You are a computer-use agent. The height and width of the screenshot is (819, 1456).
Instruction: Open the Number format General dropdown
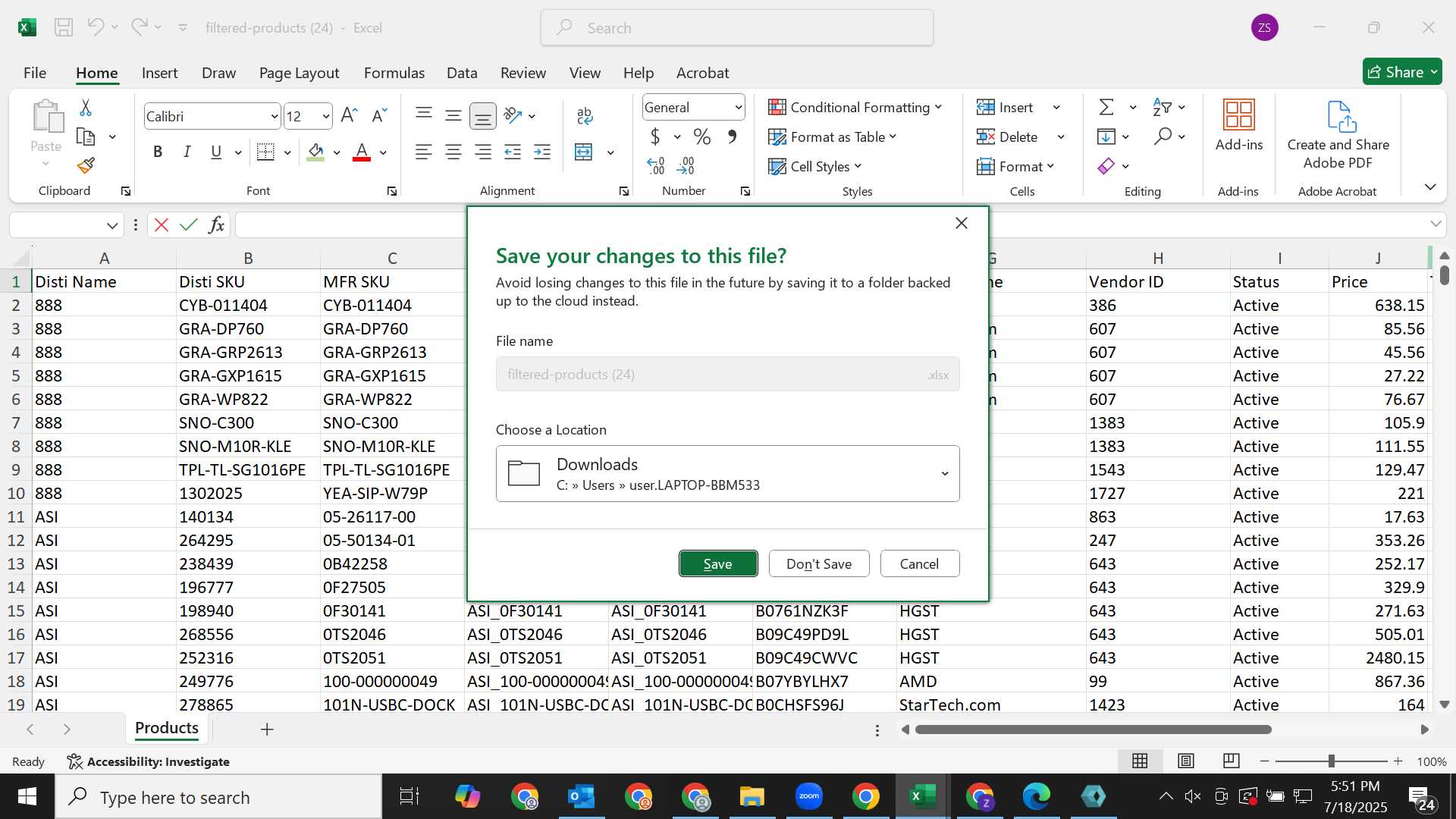coord(738,108)
